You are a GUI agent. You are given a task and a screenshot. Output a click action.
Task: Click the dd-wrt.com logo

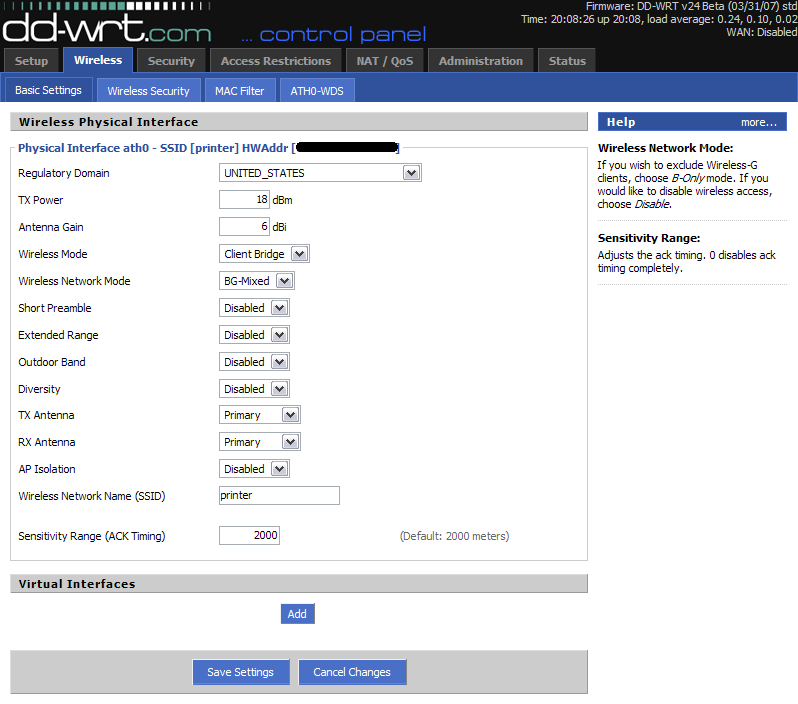(107, 28)
